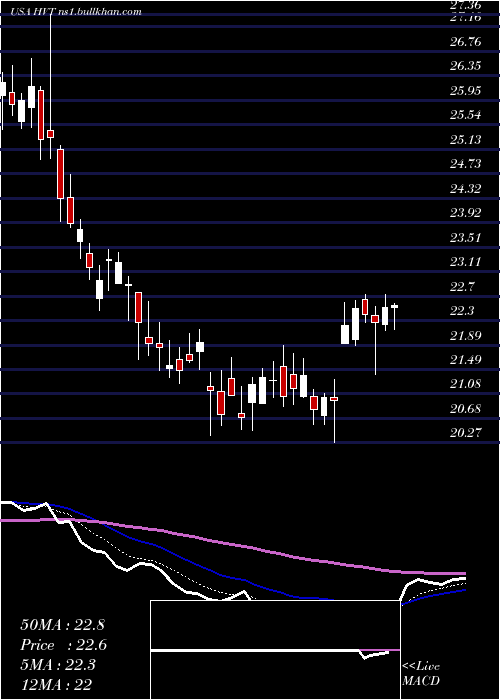Image resolution: width=500 pixels, height=700 pixels.
Task: Click the 21.08 price axis label
Action: pyautogui.click(x=466, y=383)
